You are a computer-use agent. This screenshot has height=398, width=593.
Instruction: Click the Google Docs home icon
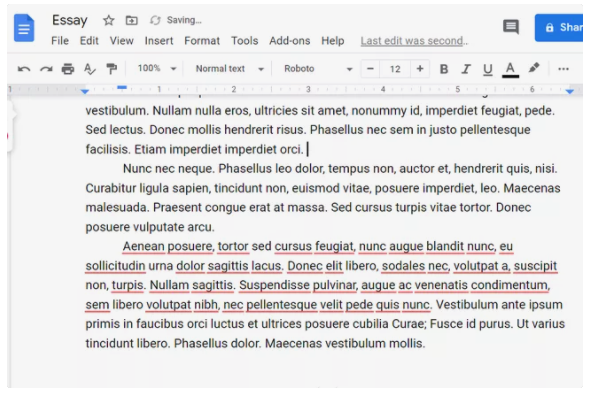(24, 28)
